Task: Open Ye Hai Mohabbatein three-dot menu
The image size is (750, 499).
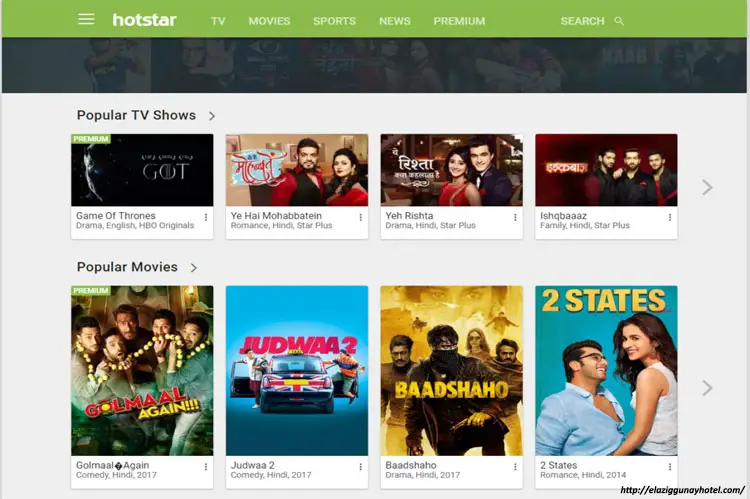Action: tap(360, 217)
